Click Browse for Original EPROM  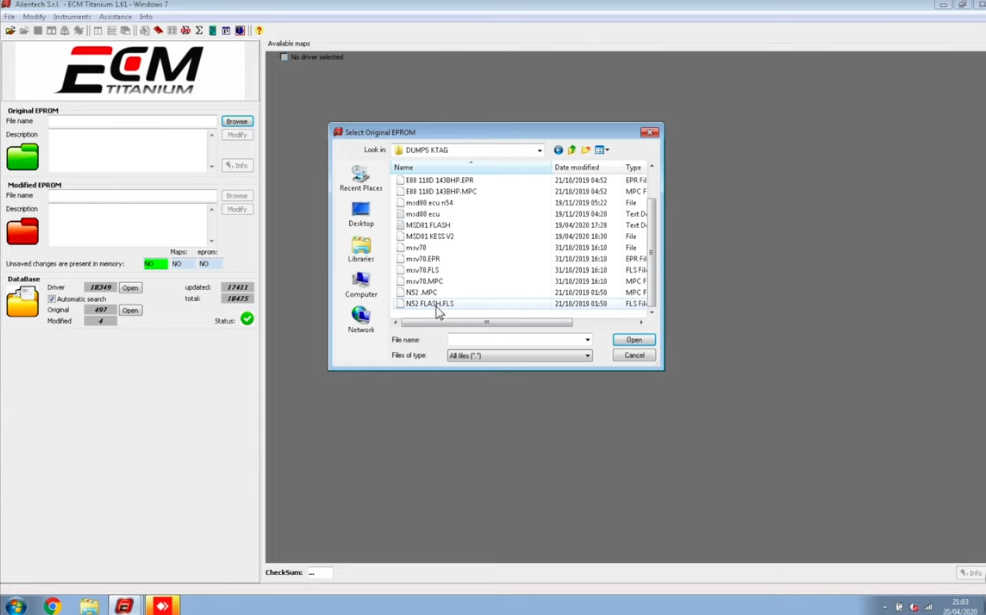pos(237,121)
